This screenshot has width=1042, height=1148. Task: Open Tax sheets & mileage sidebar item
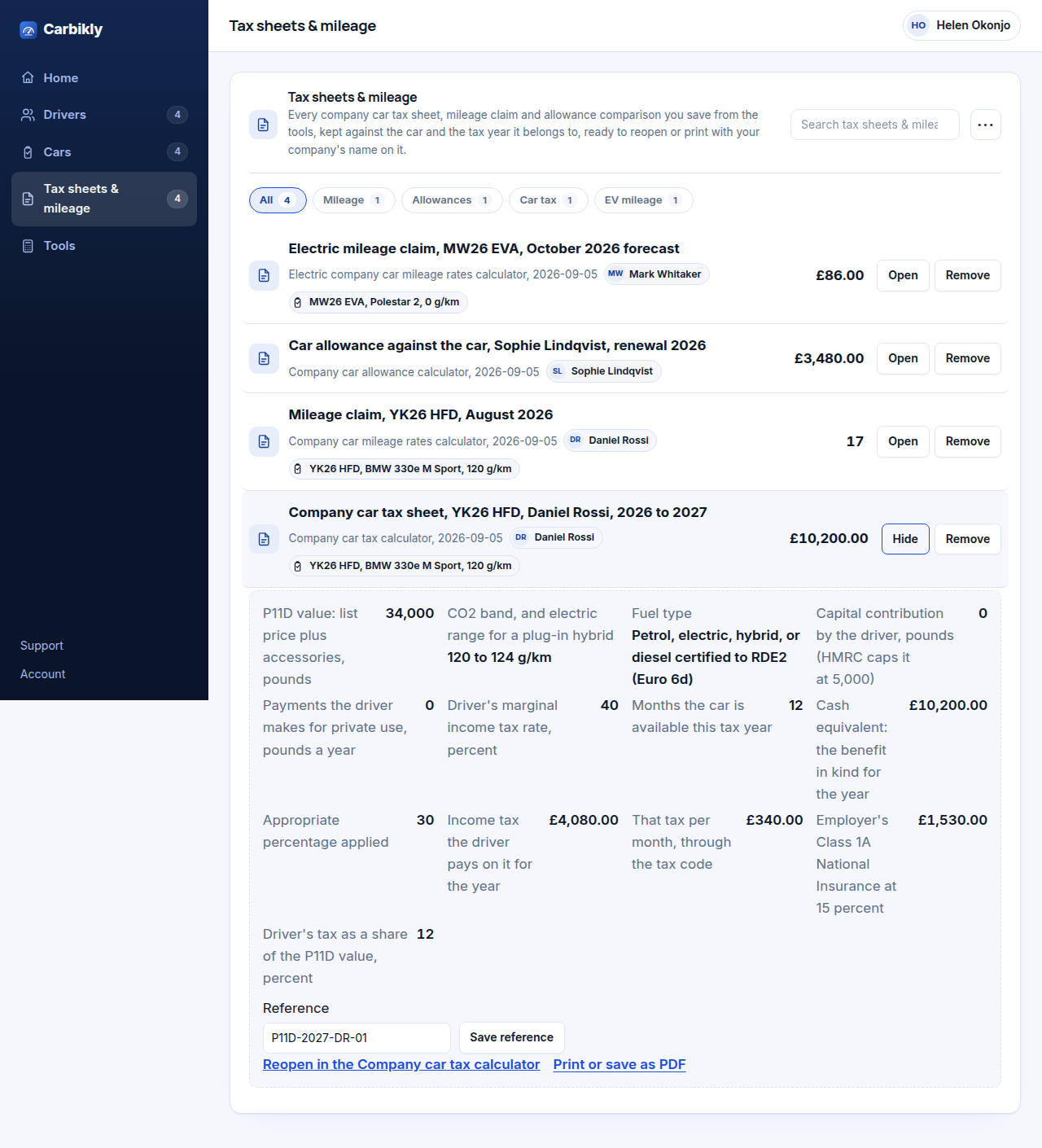[104, 199]
